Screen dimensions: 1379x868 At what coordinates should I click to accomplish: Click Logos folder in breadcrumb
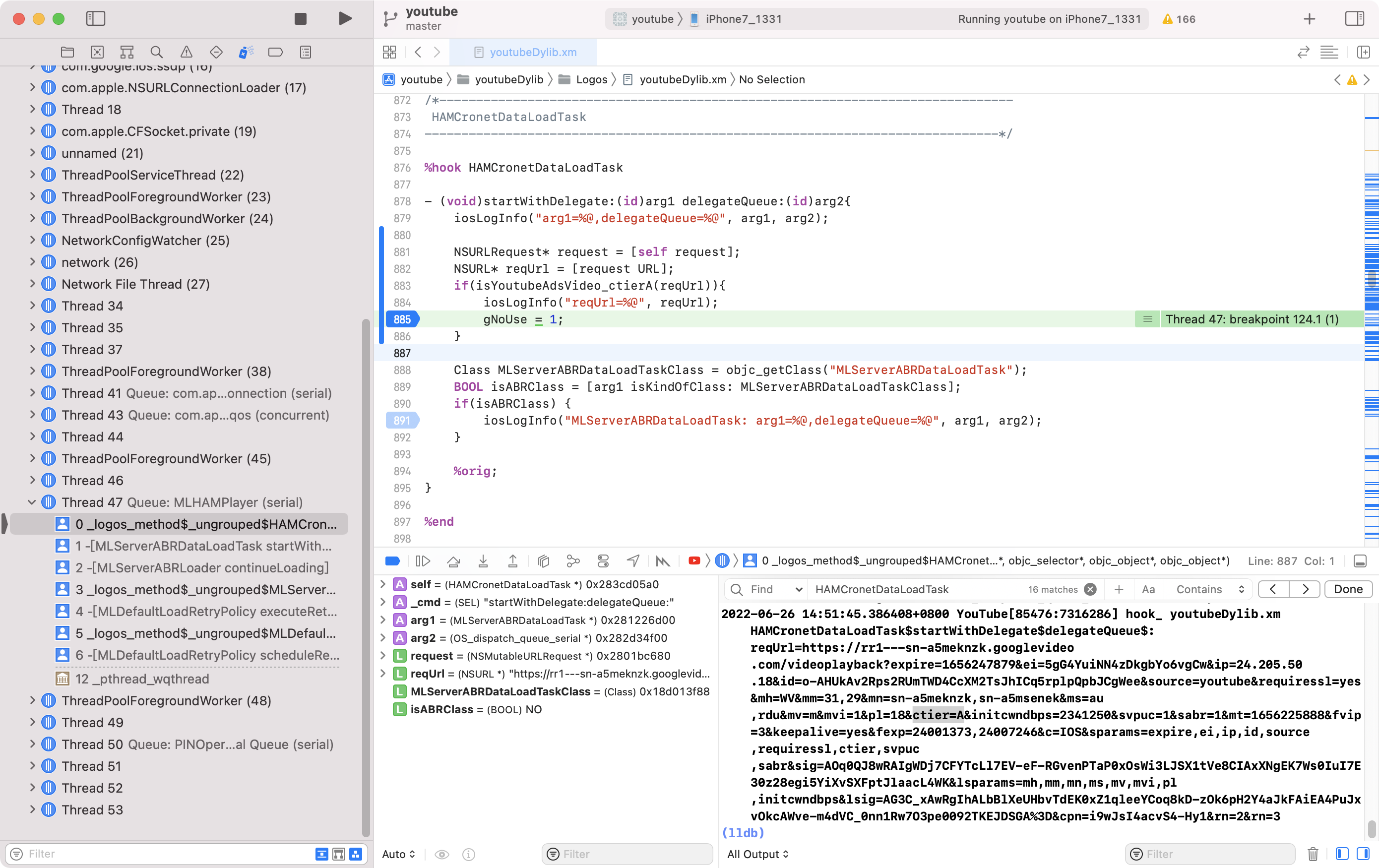[583, 79]
